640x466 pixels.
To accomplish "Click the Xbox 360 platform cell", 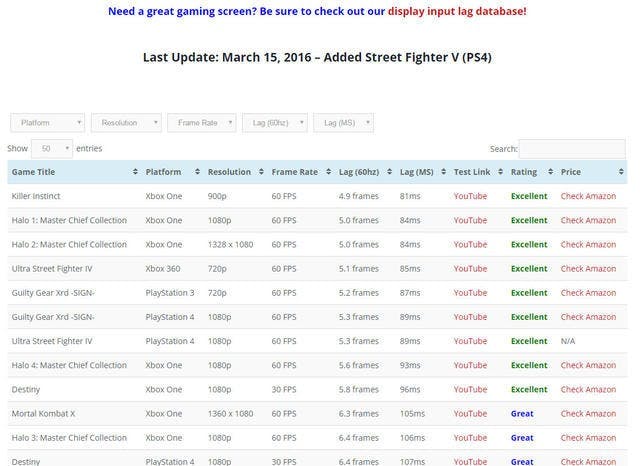I will point(162,269).
